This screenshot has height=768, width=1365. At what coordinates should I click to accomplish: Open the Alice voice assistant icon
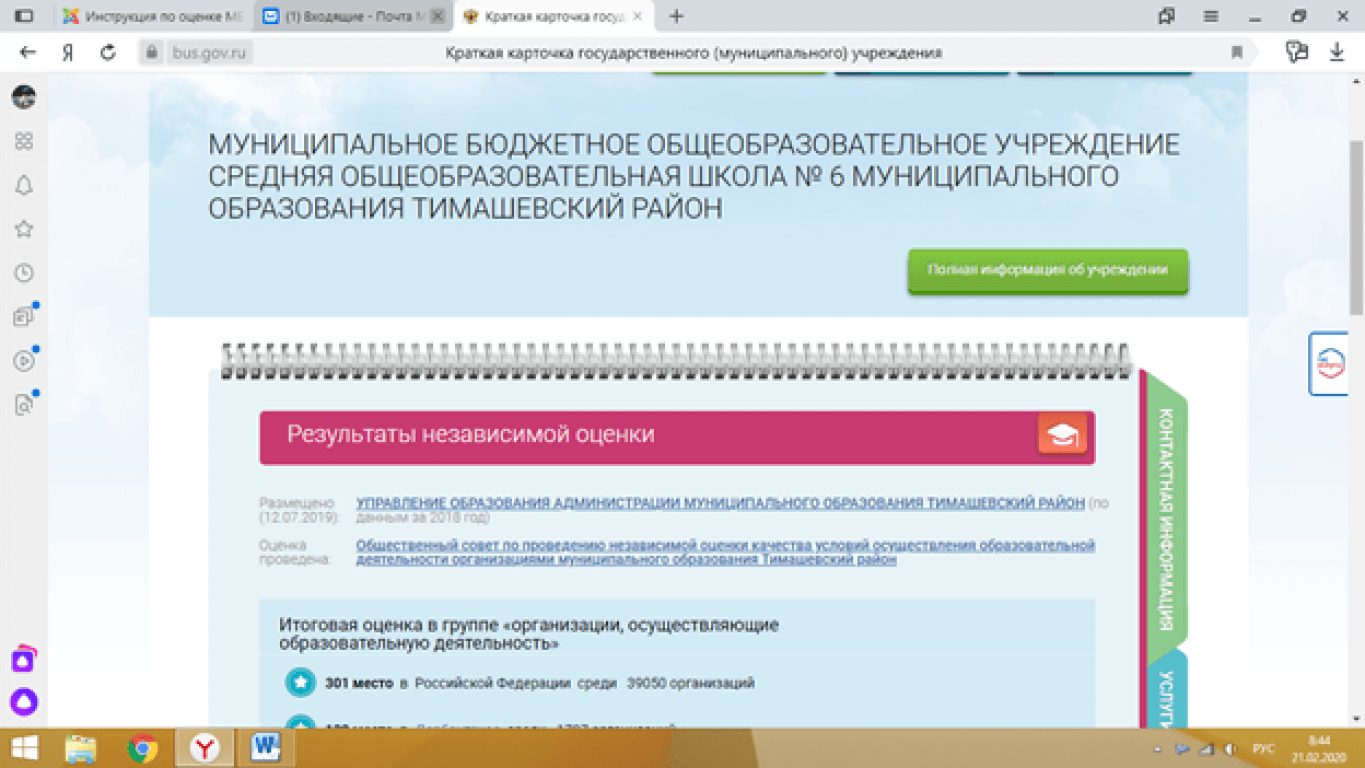tap(24, 702)
